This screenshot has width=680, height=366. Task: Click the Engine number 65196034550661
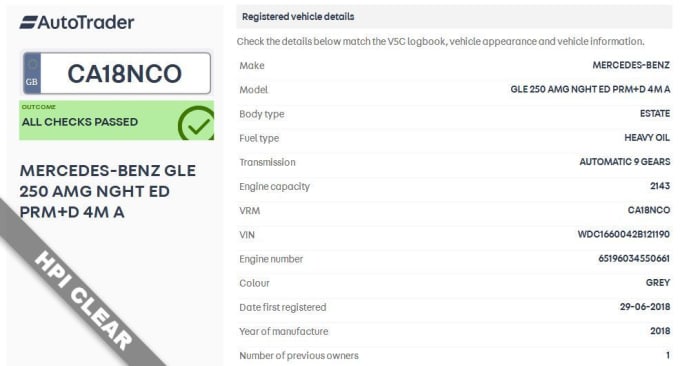pos(634,259)
